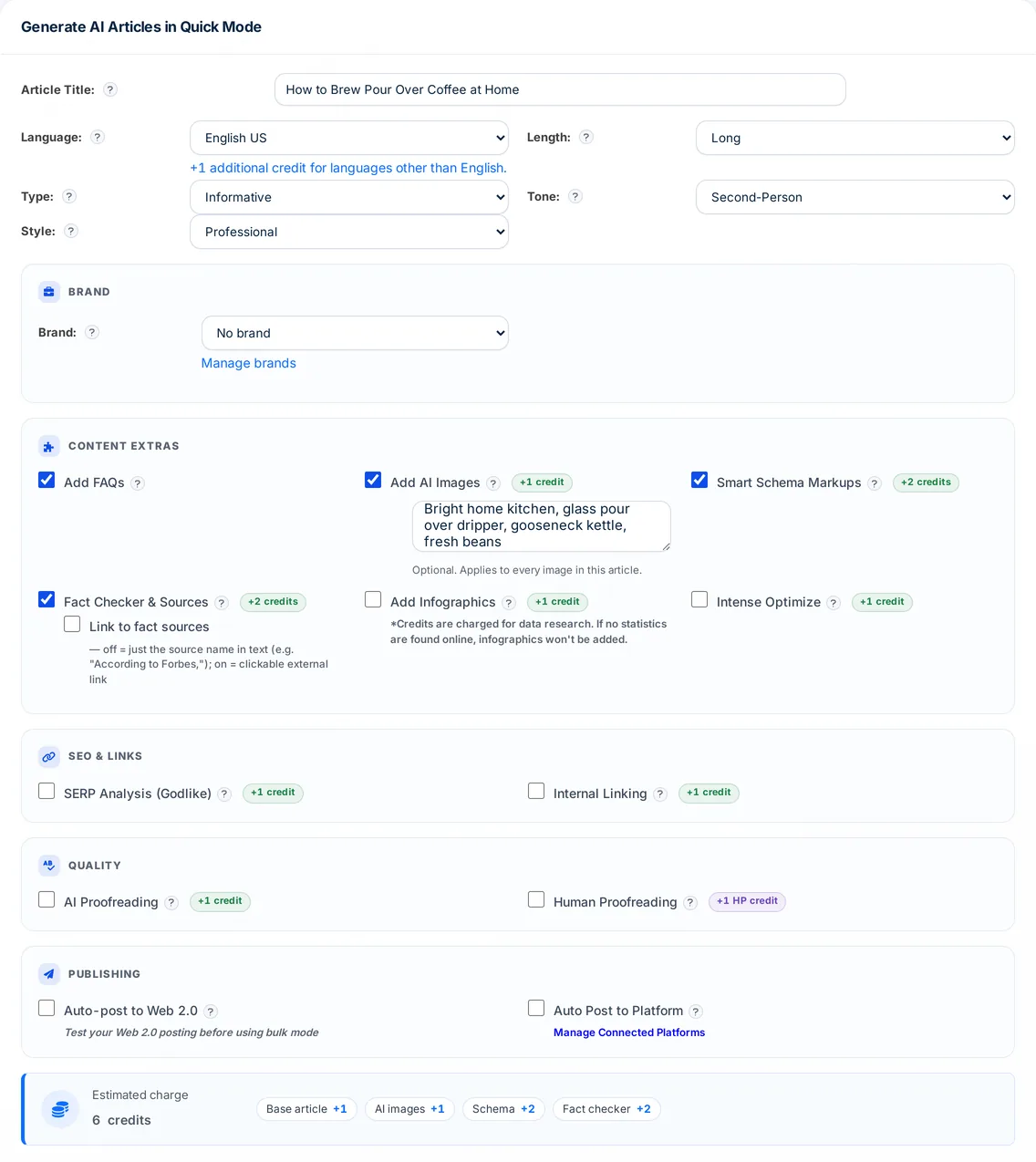The height and width of the screenshot is (1162, 1036).
Task: Click the help icon next to Add FAQs
Action: coord(138,483)
